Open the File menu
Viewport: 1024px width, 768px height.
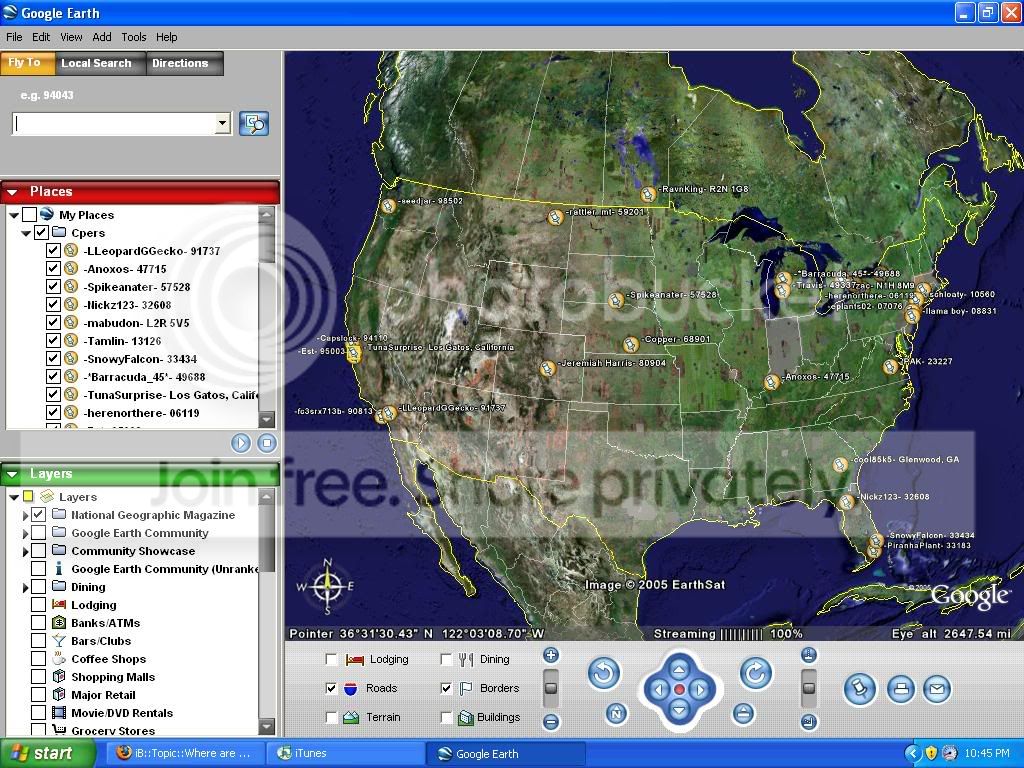(x=14, y=37)
